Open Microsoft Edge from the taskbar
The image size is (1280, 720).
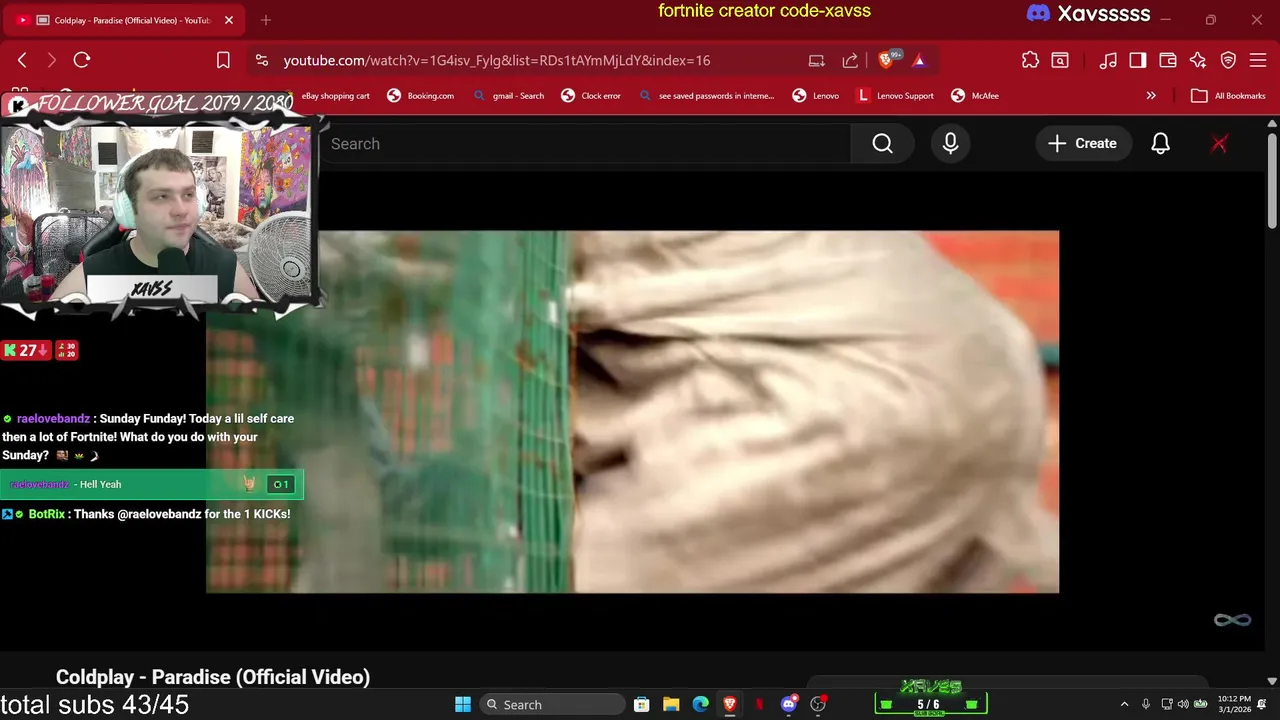point(701,704)
